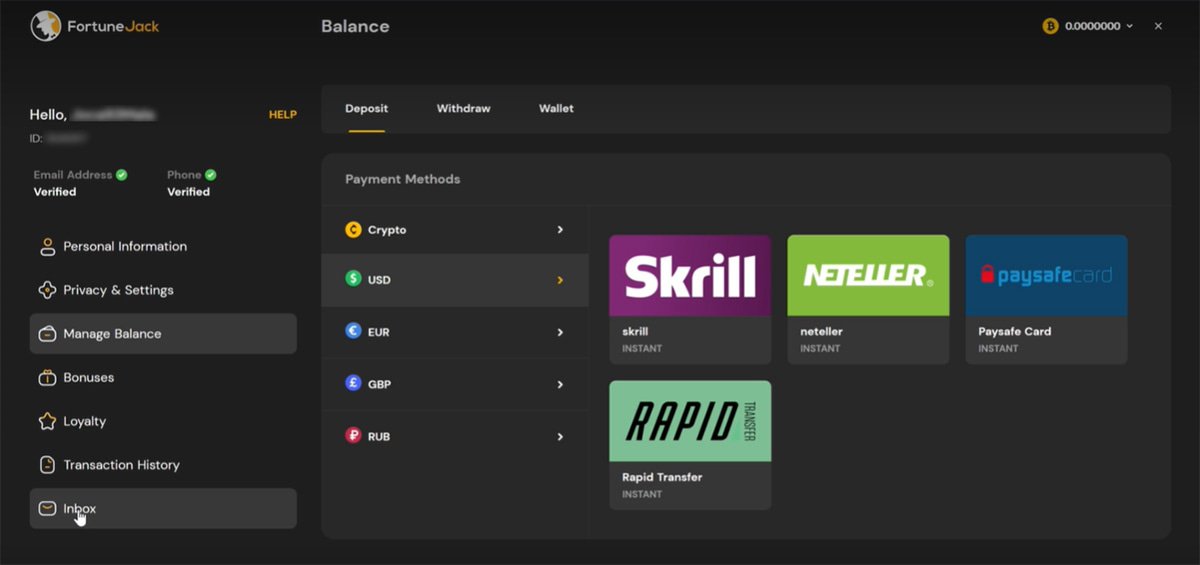Click the Crypto coin icon
This screenshot has height=565, width=1200.
click(353, 230)
